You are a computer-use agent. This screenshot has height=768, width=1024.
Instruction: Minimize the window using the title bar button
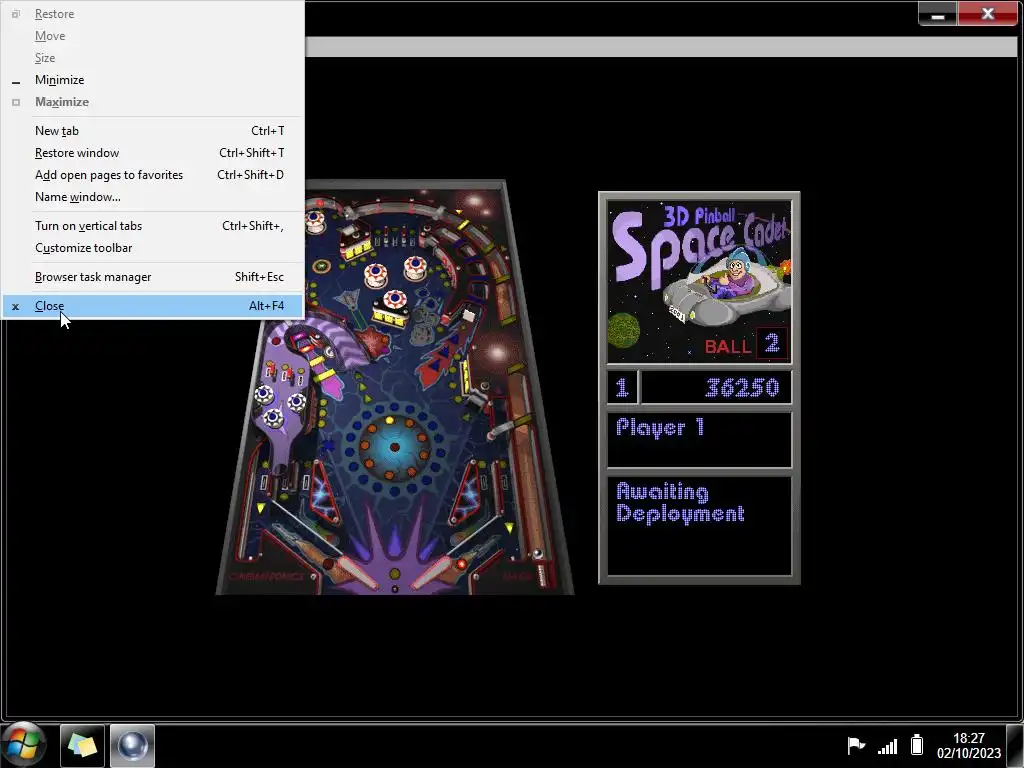[x=938, y=14]
